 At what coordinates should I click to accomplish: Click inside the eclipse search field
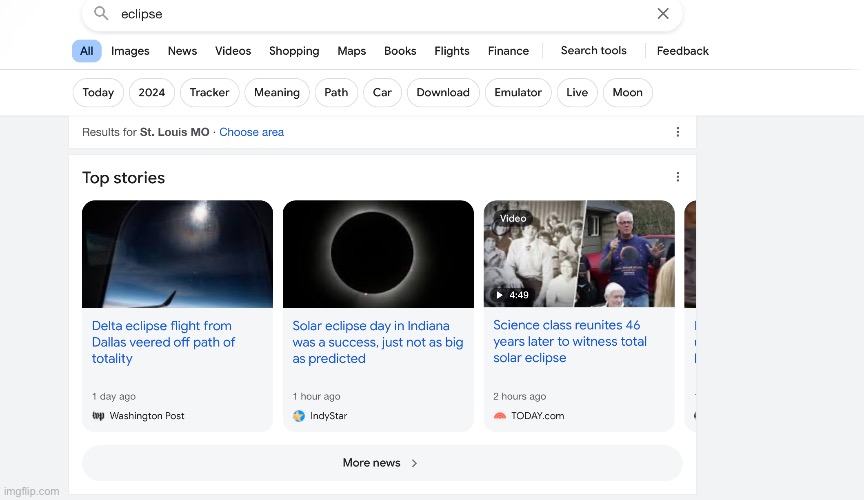[380, 14]
